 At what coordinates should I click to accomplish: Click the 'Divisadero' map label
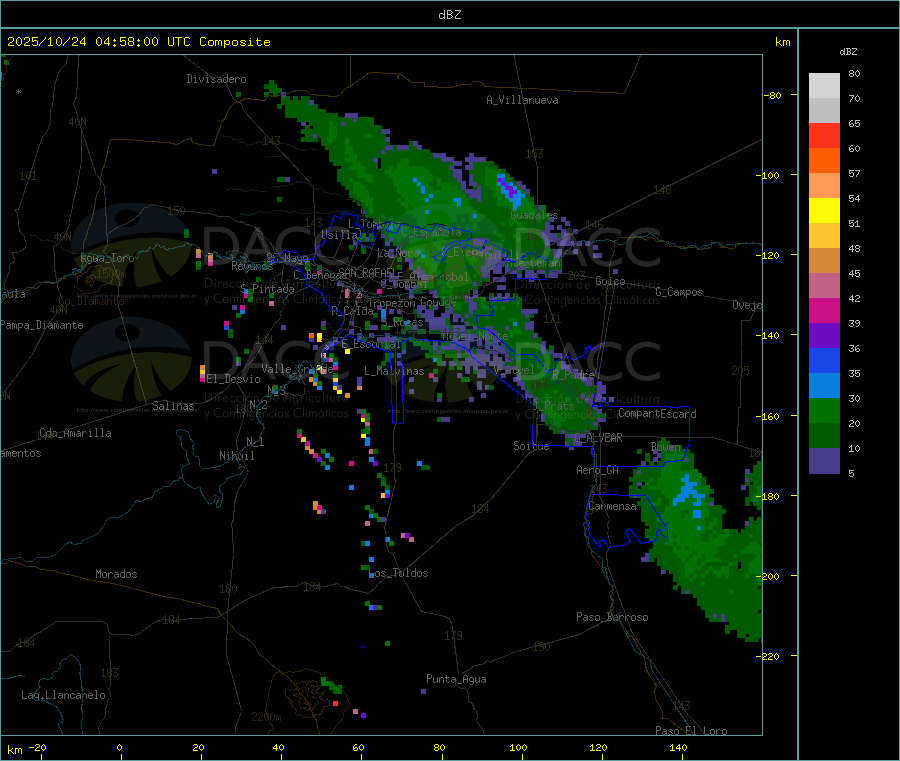tap(216, 79)
